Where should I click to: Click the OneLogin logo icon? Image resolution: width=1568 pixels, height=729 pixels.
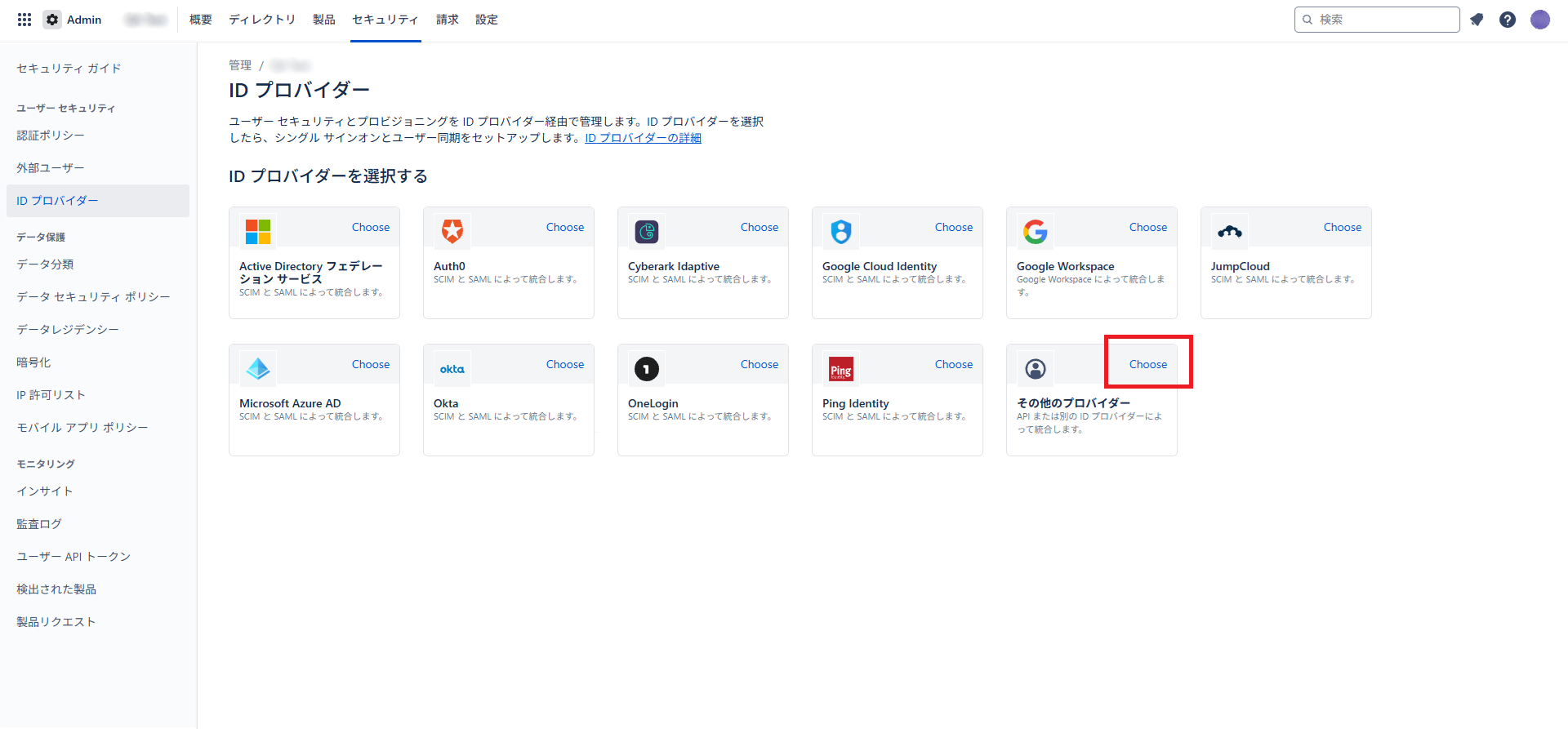[x=647, y=369]
